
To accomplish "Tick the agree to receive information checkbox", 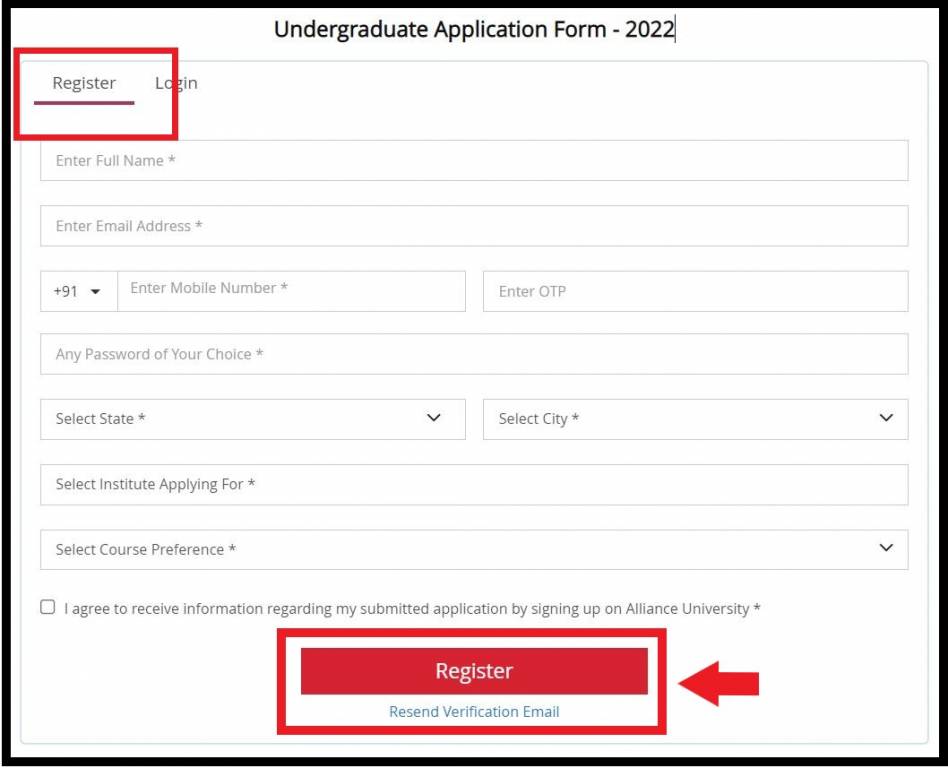I will (x=48, y=607).
